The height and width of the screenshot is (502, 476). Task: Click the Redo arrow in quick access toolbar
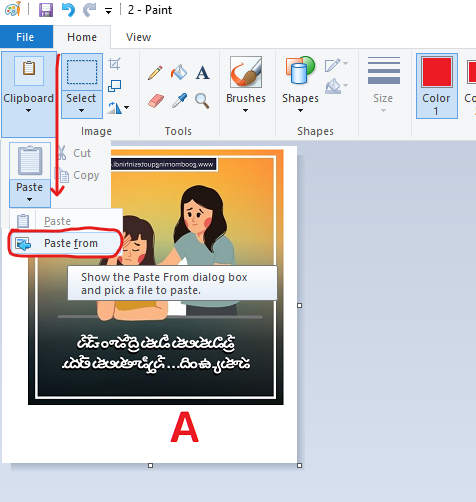[89, 10]
